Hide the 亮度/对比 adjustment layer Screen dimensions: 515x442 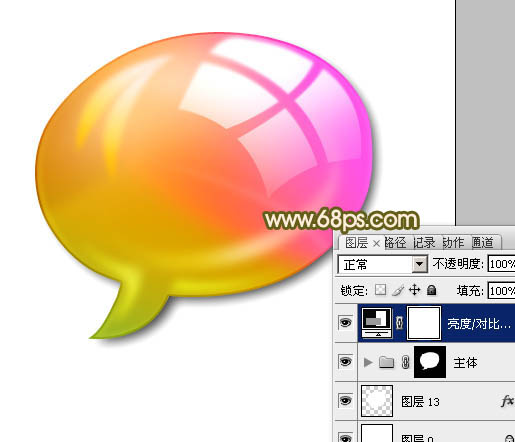(x=345, y=323)
